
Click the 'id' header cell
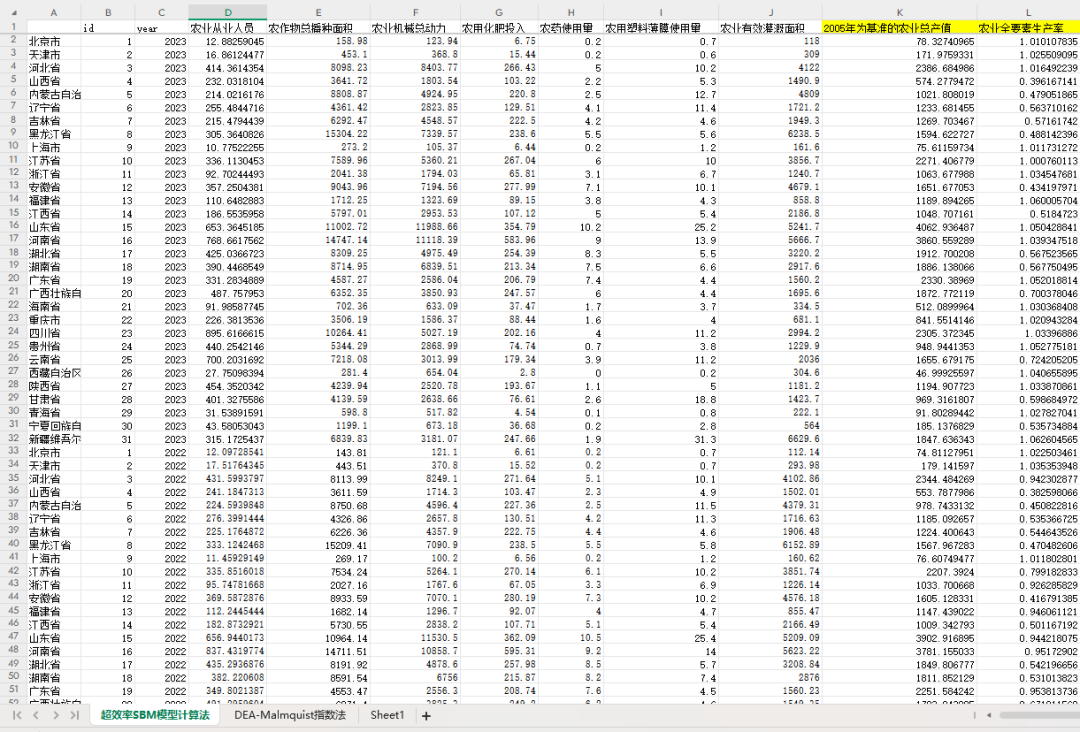pos(108,28)
